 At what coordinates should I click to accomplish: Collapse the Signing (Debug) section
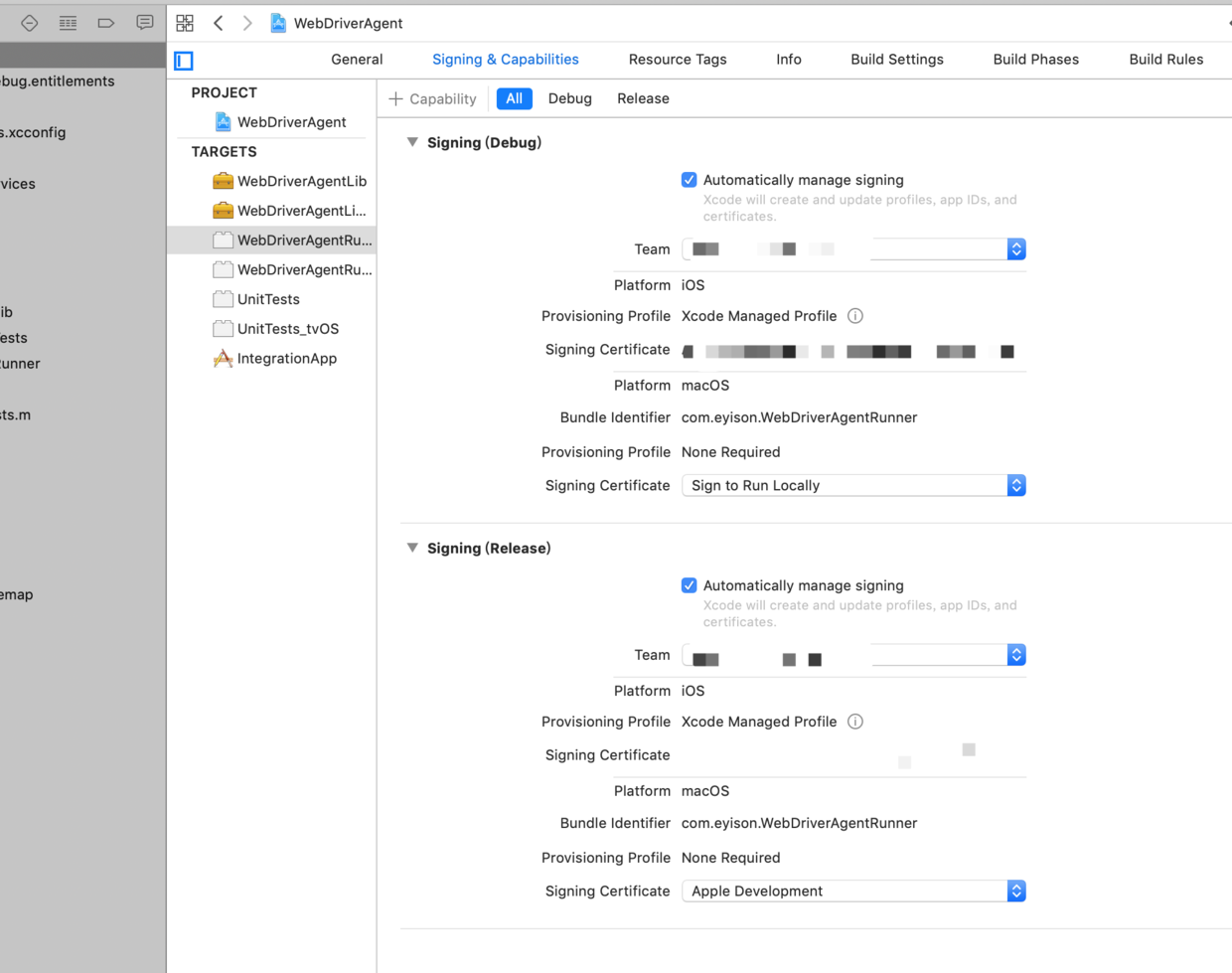412,142
